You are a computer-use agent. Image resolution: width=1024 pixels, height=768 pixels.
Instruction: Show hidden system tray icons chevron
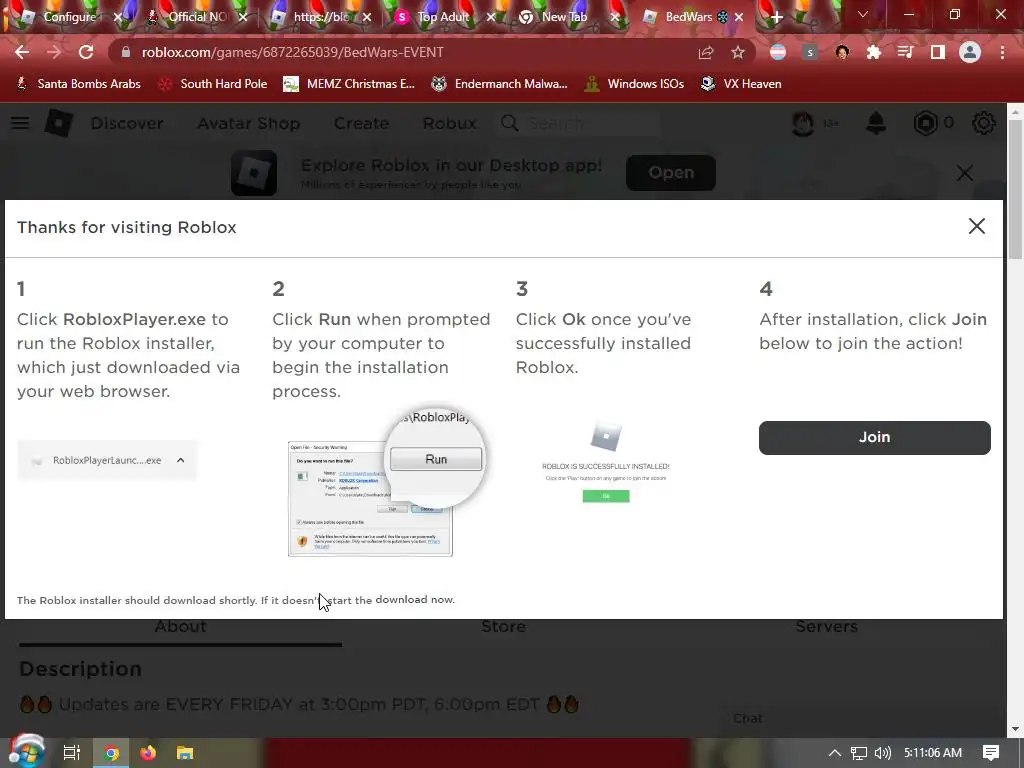point(834,753)
